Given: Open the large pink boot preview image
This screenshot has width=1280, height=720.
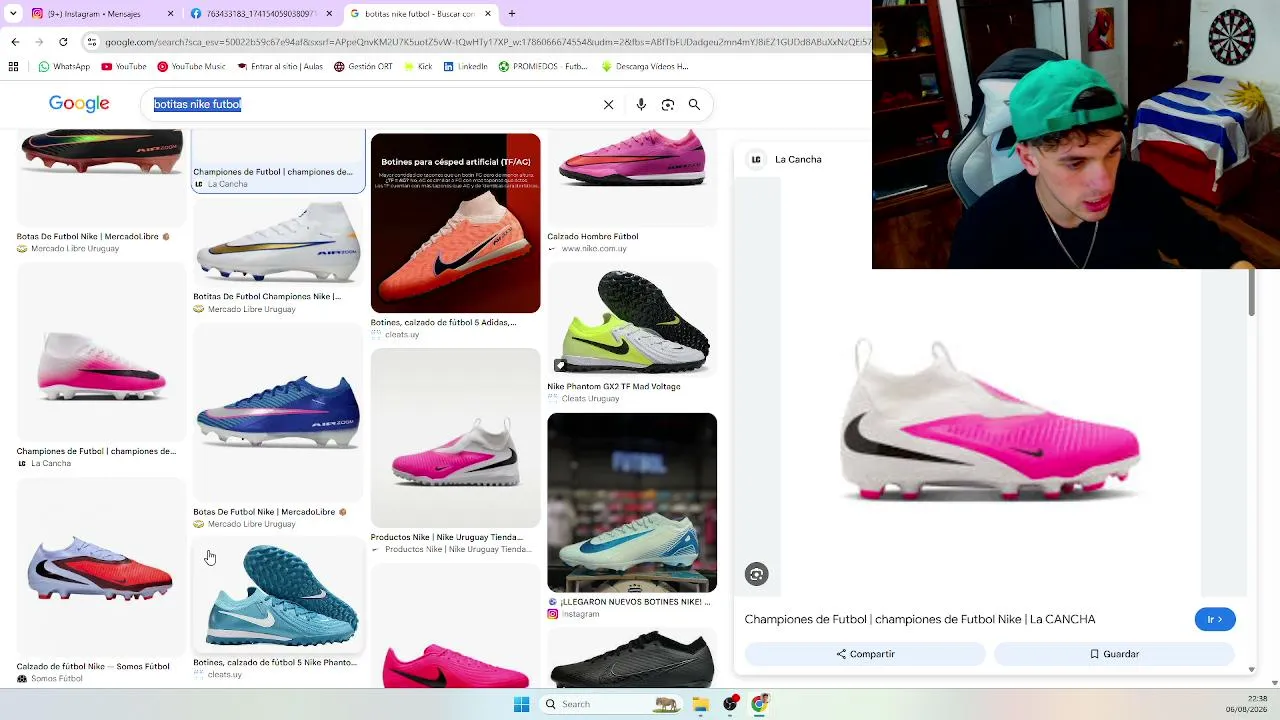Looking at the screenshot, I should pyautogui.click(x=990, y=420).
